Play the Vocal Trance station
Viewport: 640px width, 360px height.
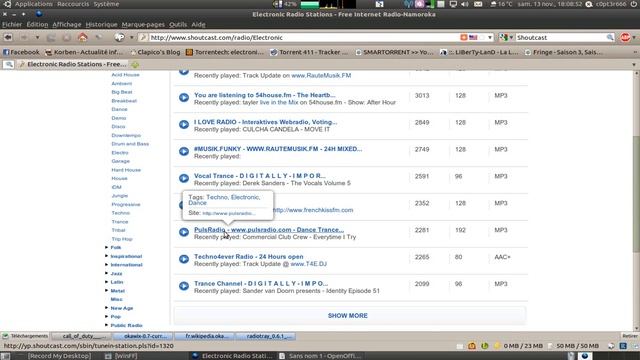184,178
